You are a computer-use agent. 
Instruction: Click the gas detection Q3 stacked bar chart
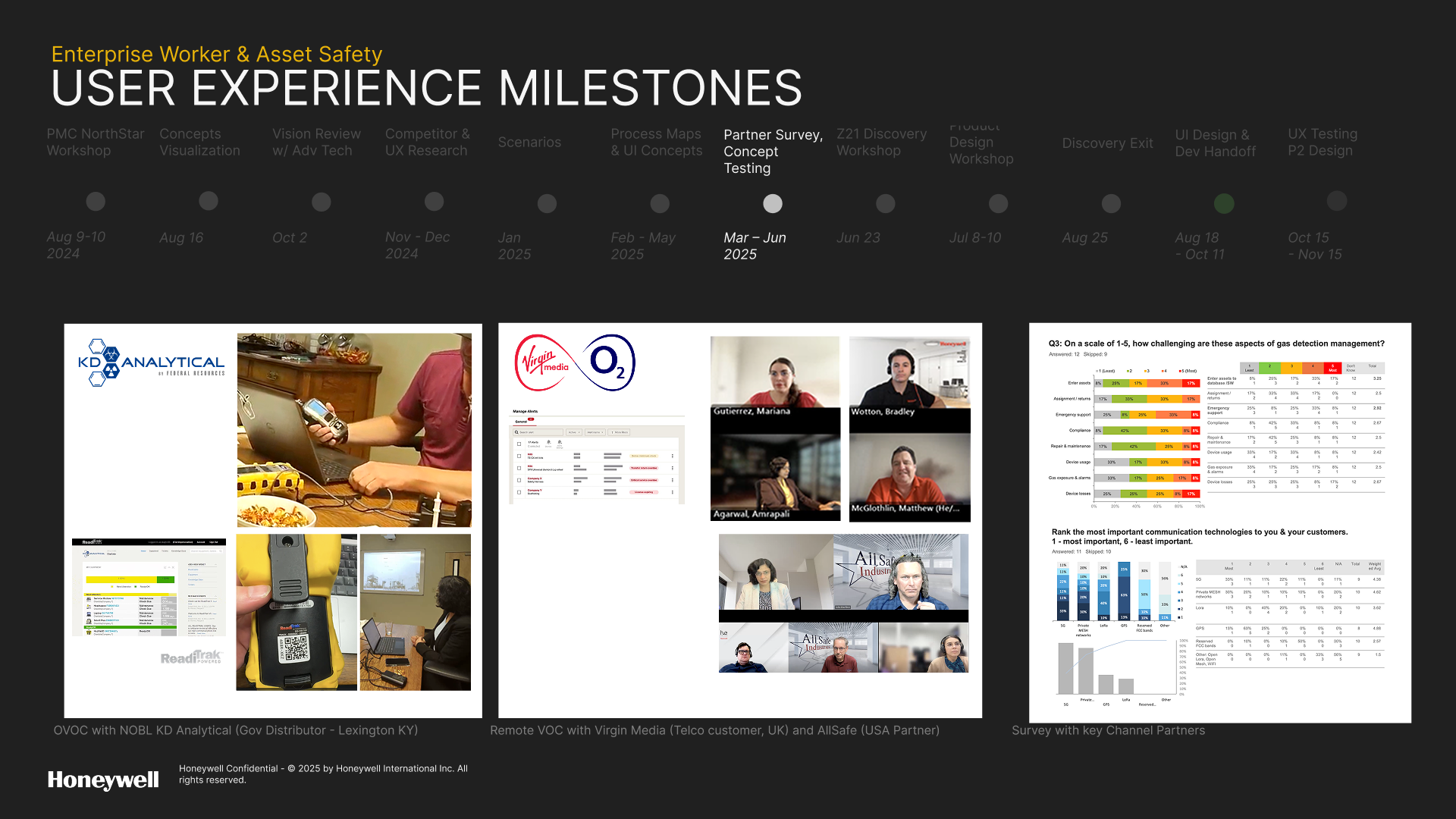coord(1145,437)
